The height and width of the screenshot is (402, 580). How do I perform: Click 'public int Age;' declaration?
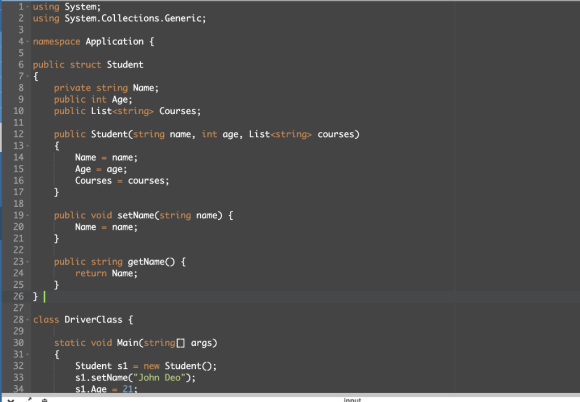click(x=93, y=99)
